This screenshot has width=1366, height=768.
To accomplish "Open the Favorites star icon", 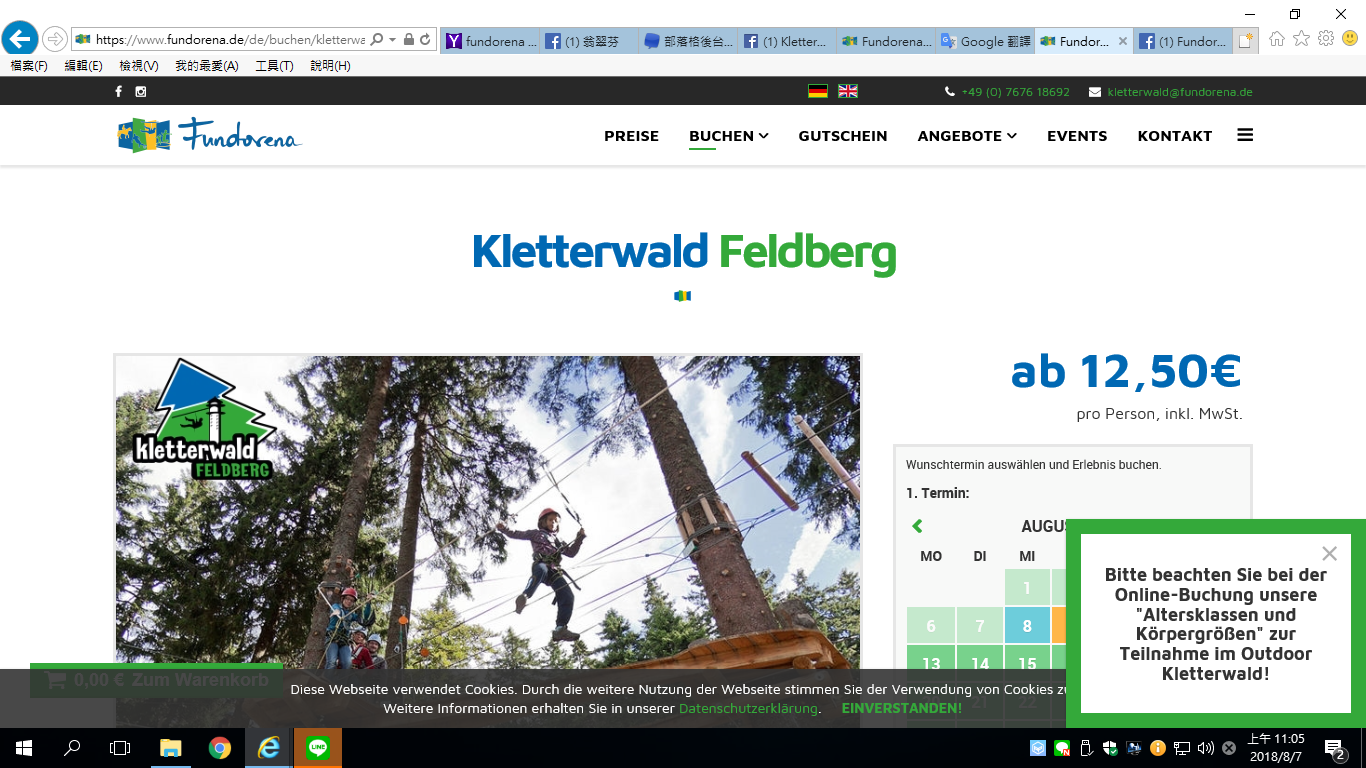I will click(x=1301, y=39).
